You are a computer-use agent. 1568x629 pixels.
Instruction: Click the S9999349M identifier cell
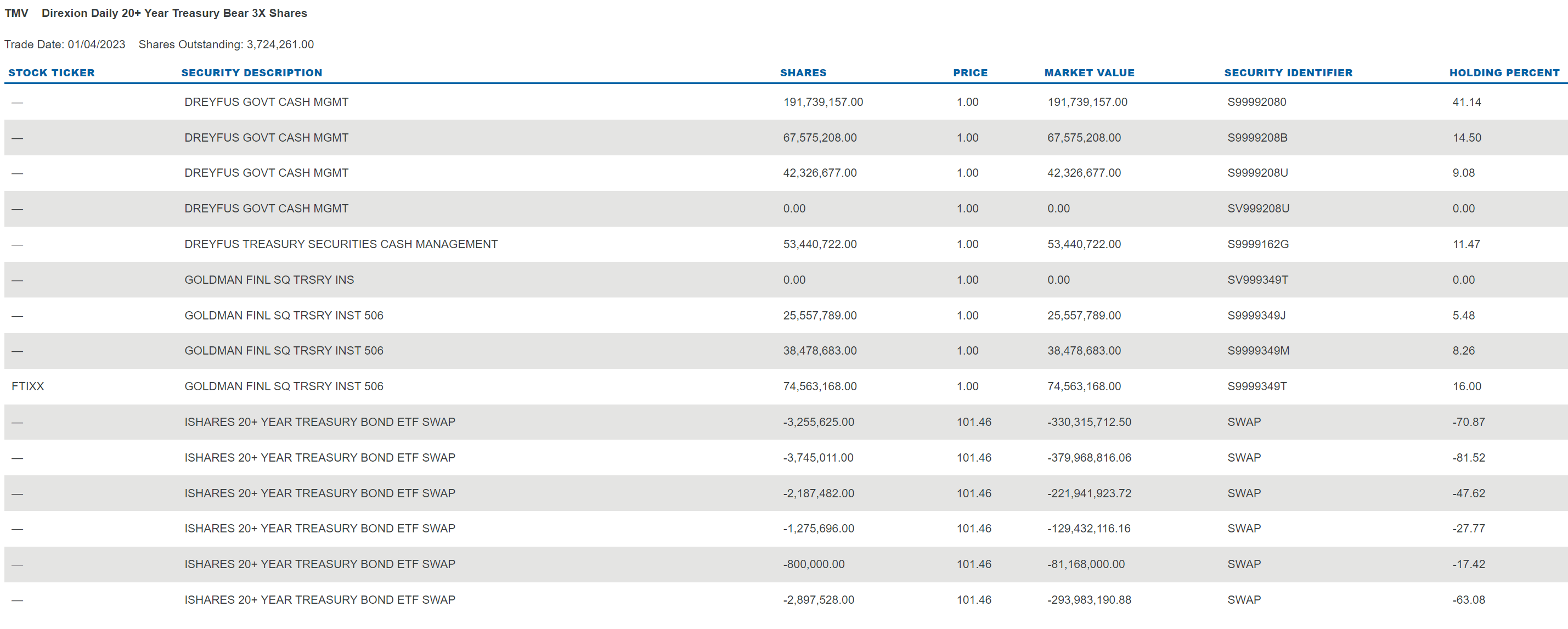point(1257,351)
